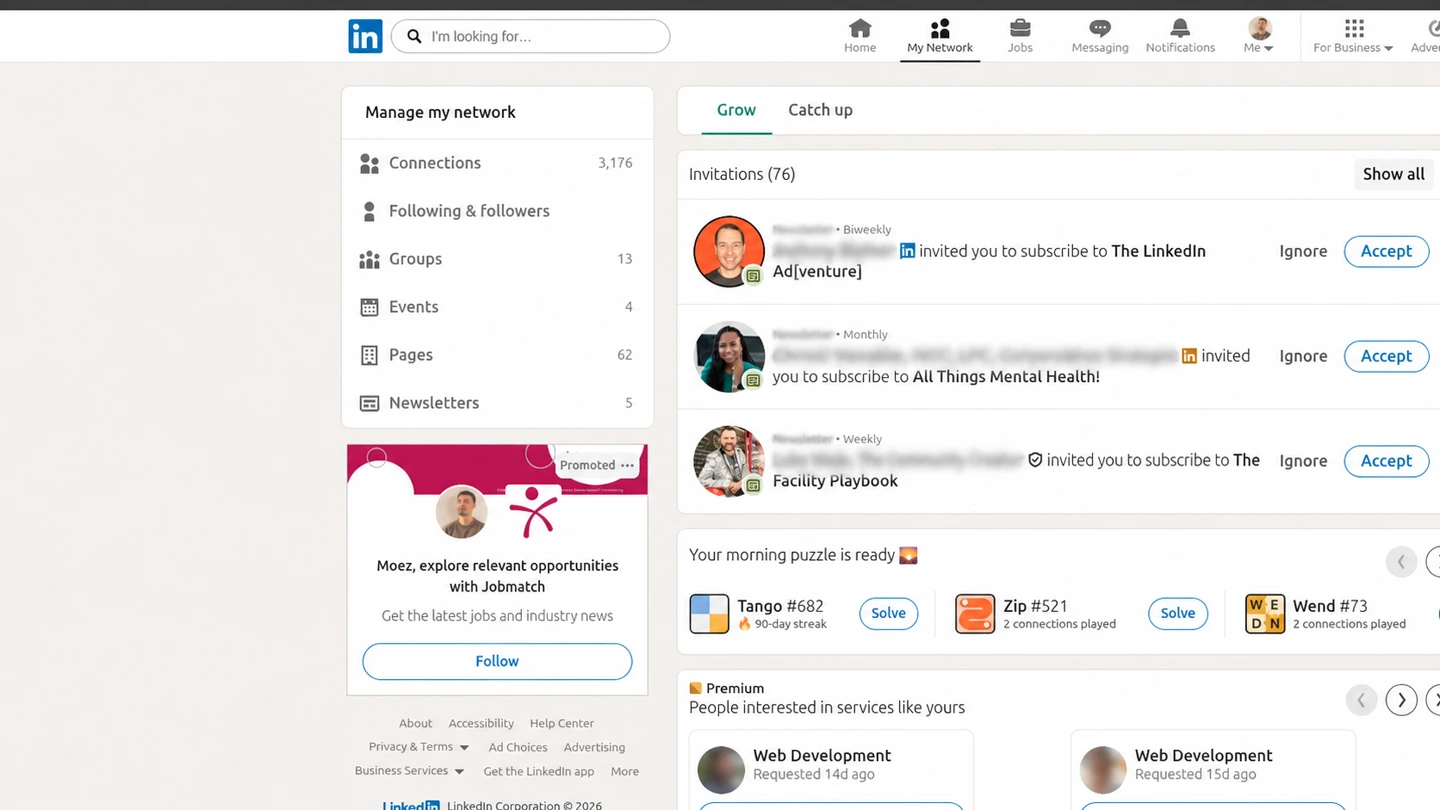
Task: Open My Network nav tab
Action: tap(940, 36)
